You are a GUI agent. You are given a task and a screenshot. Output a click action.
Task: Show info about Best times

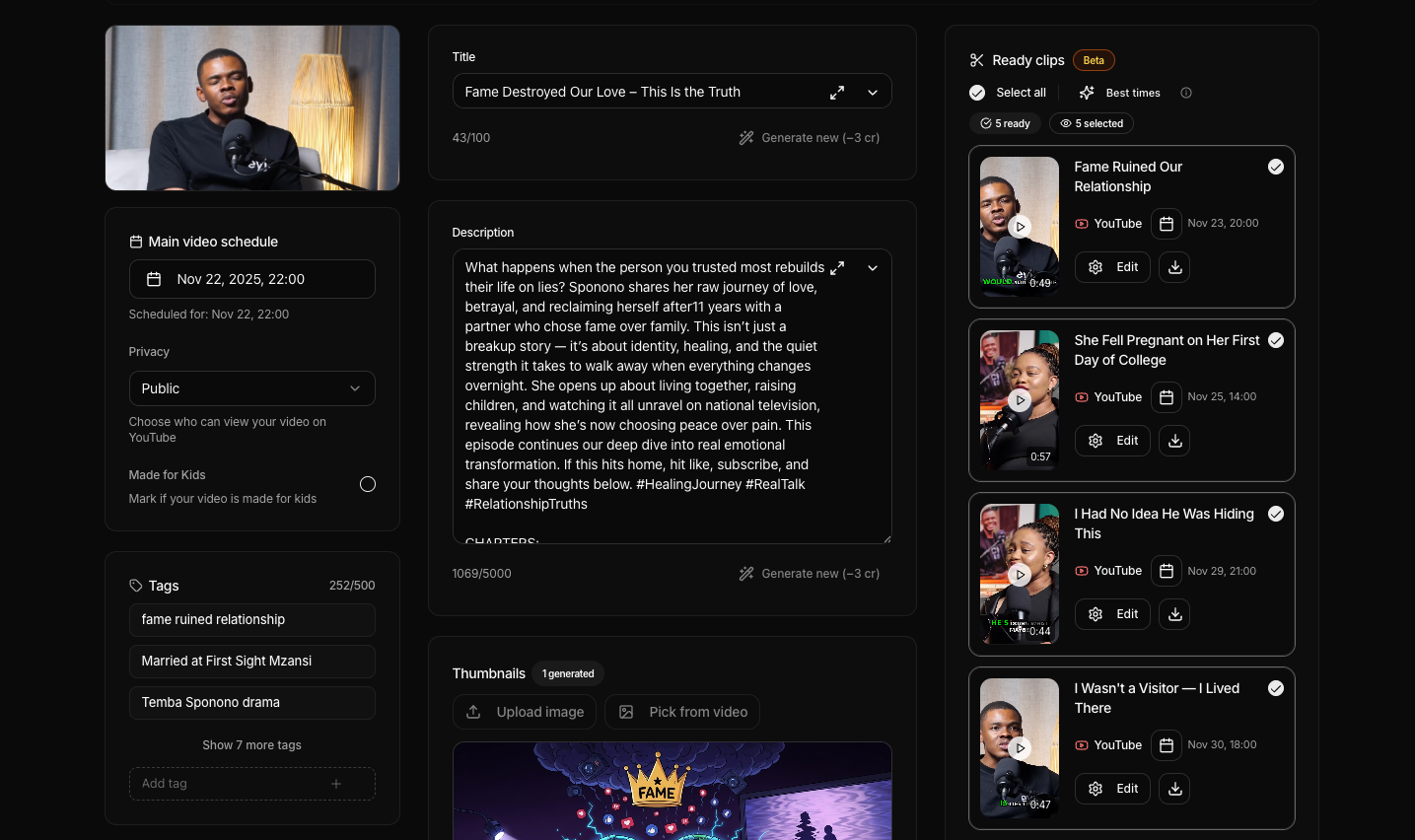[1186, 93]
